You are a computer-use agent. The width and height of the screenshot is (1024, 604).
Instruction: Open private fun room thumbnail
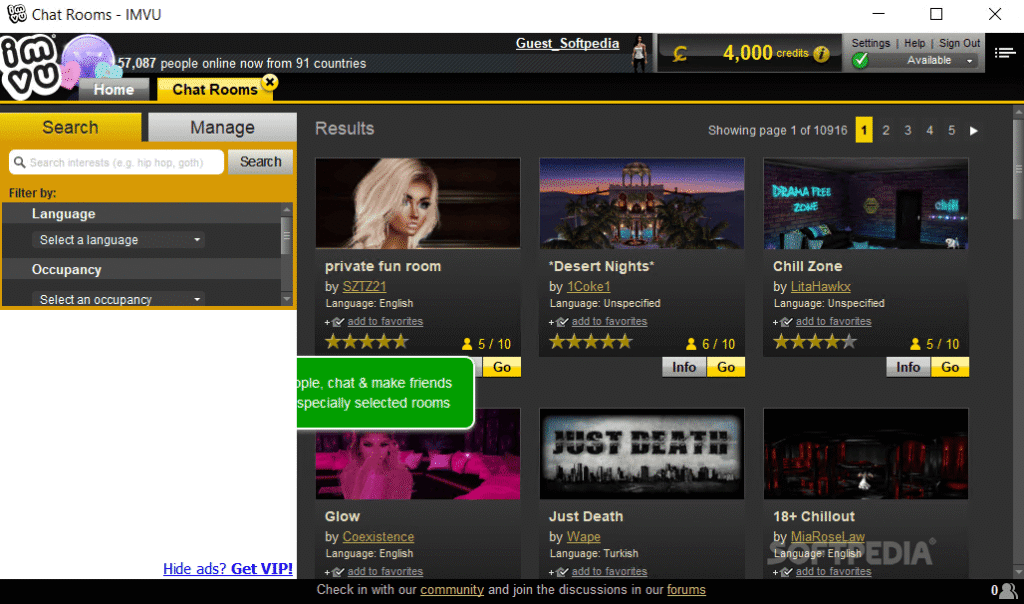point(418,203)
